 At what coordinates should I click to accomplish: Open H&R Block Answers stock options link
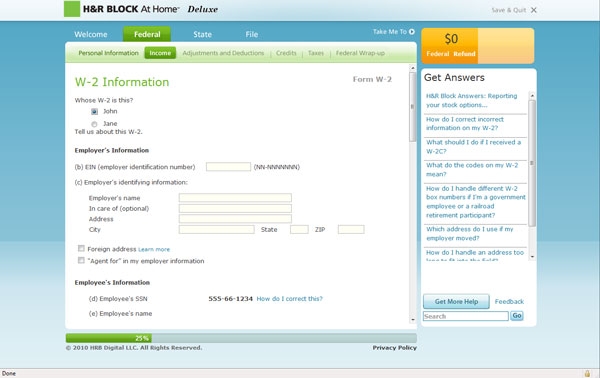coord(471,100)
